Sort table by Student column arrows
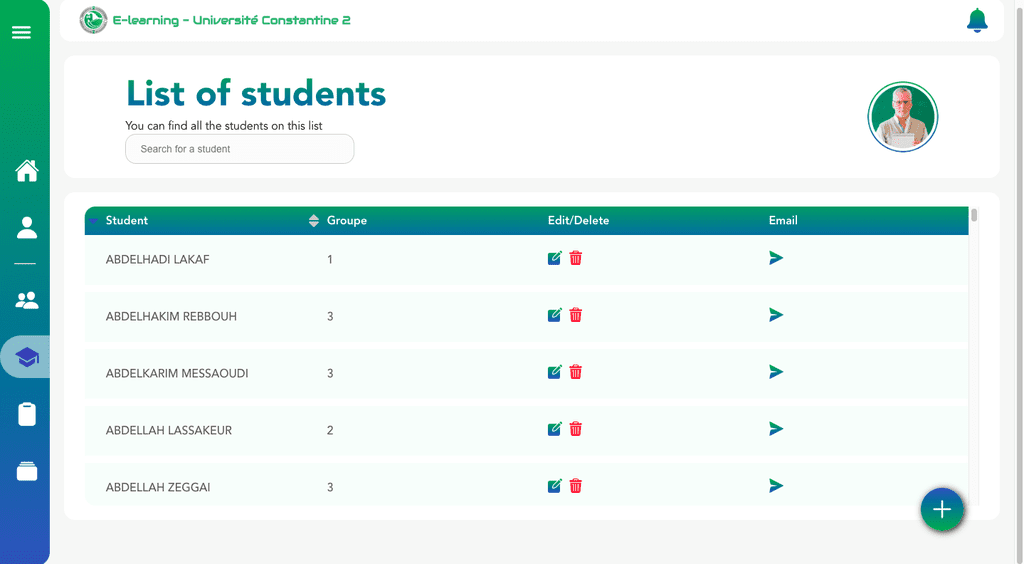This screenshot has width=1024, height=564. 313,221
